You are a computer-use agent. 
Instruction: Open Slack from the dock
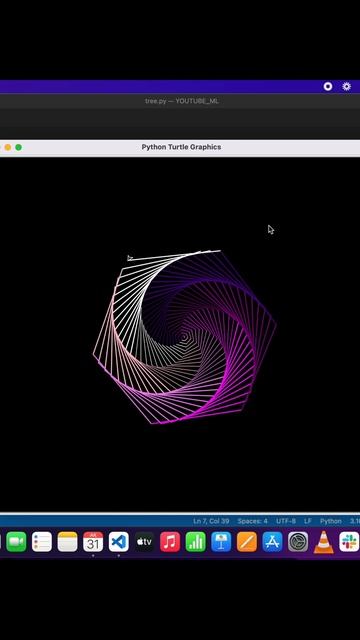click(x=349, y=542)
